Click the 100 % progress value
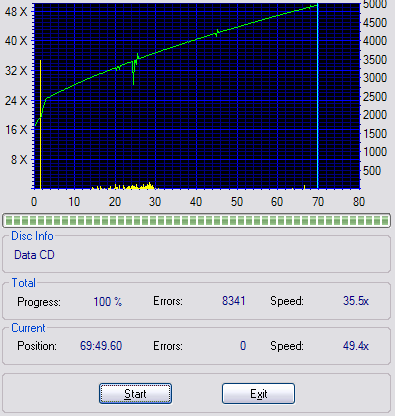Viewport: 395px width, 416px height. [x=108, y=302]
